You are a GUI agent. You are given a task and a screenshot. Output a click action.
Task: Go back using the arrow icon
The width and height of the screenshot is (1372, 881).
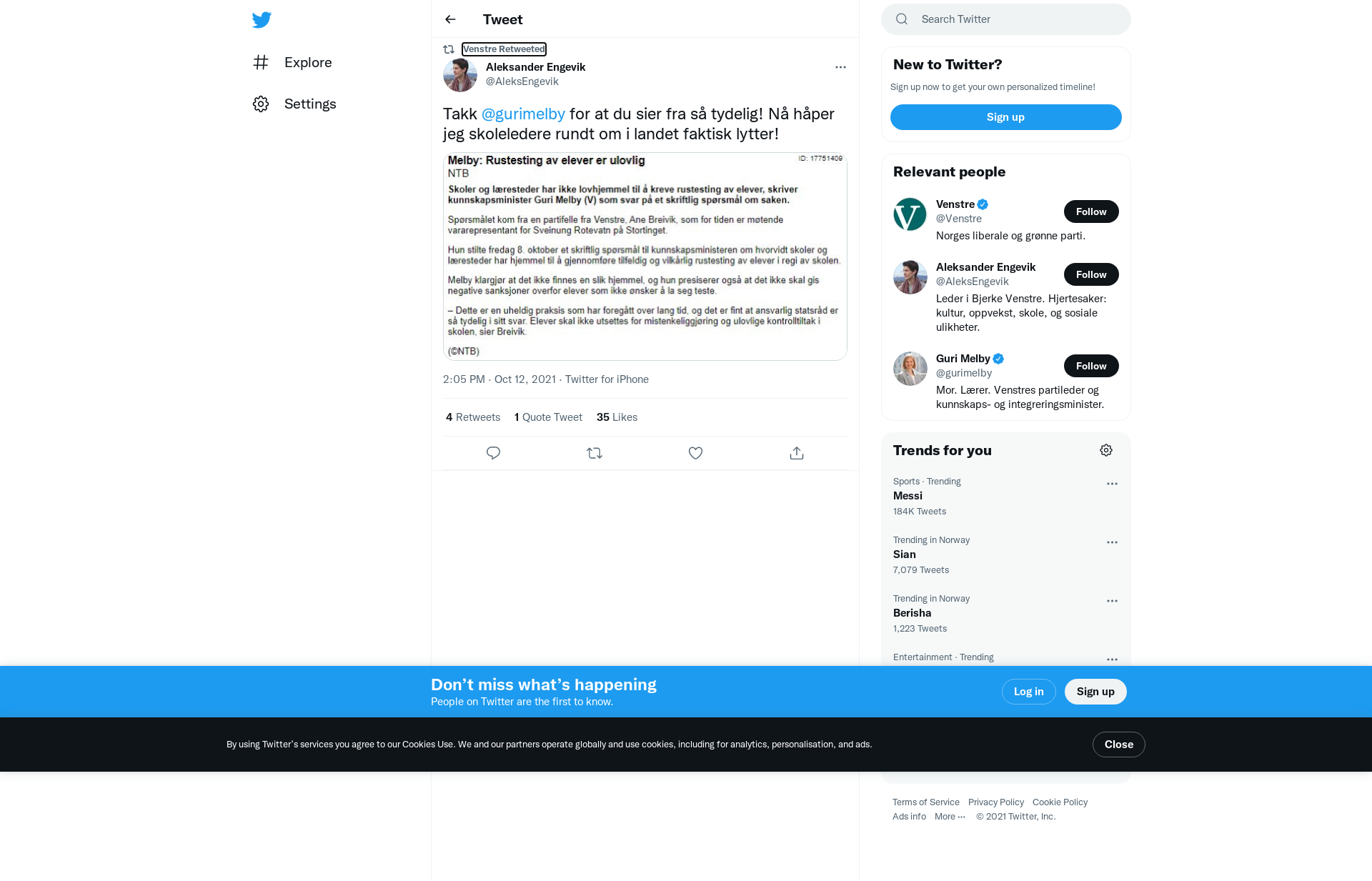[x=450, y=19]
